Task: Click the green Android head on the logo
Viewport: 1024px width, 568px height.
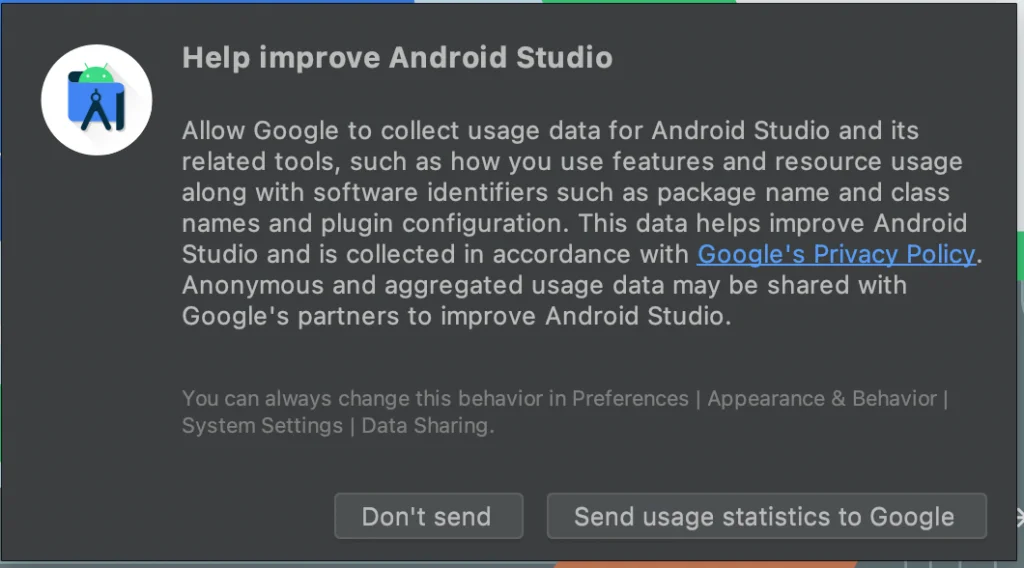Action: pyautogui.click(x=96, y=73)
